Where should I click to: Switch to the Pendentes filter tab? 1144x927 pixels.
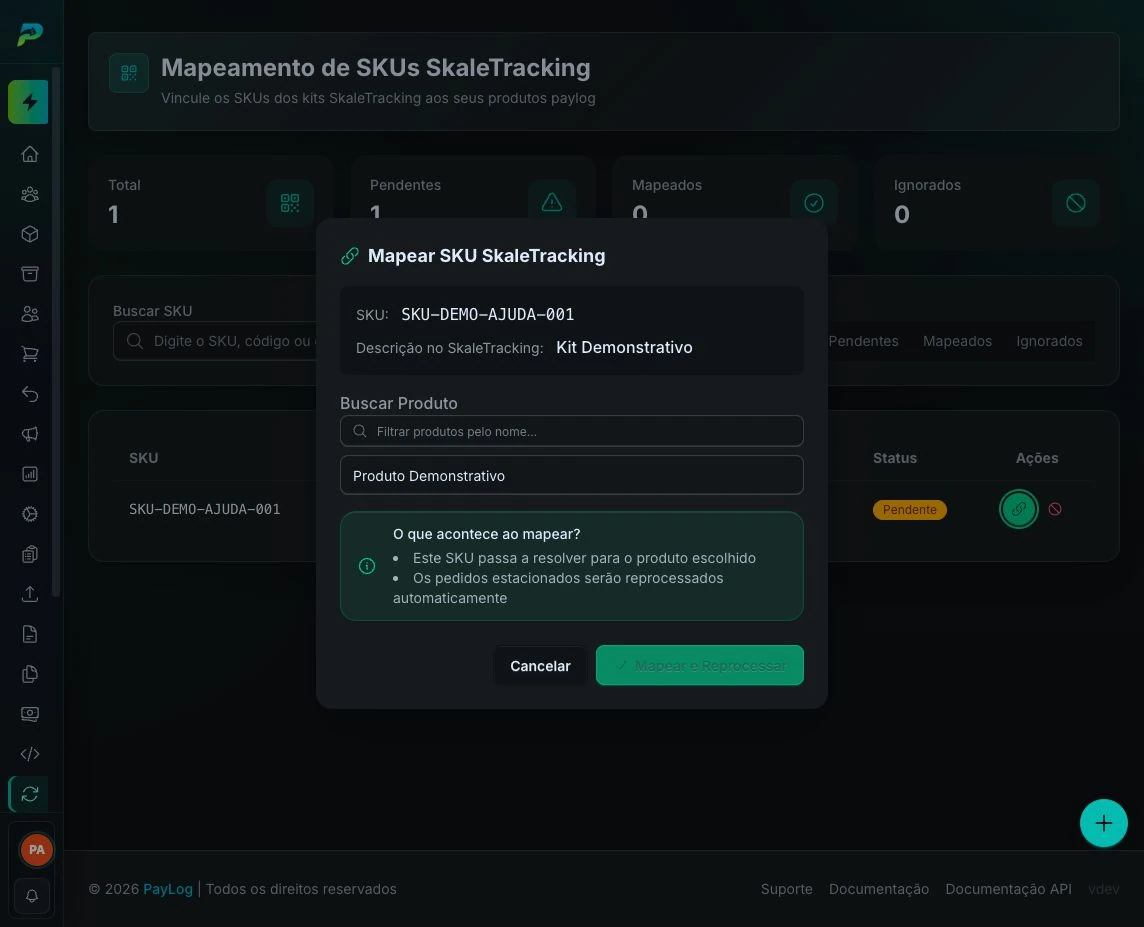coord(863,341)
